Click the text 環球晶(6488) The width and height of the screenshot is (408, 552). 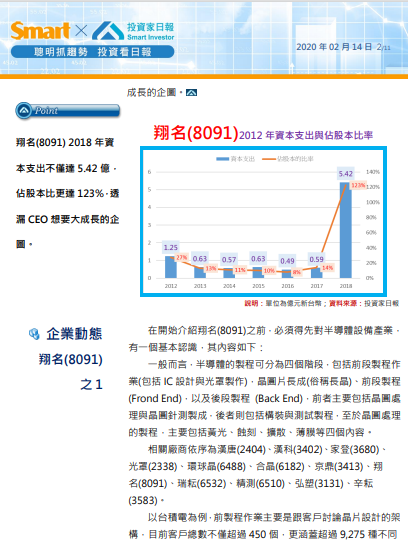216,466
